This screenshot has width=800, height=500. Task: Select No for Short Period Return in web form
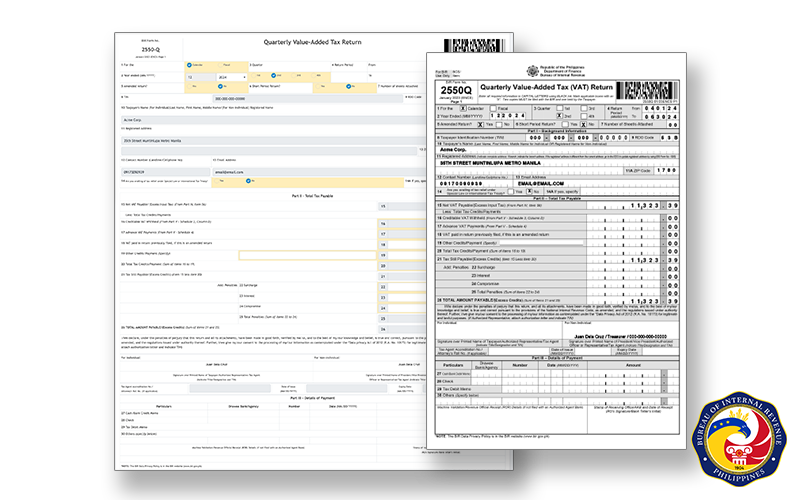coord(348,86)
